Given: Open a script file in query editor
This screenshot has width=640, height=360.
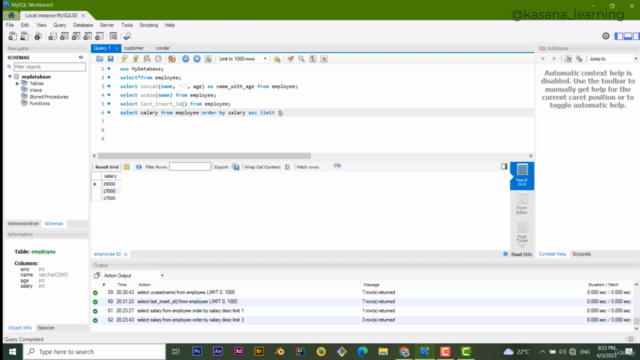Looking at the screenshot, I should coord(100,59).
